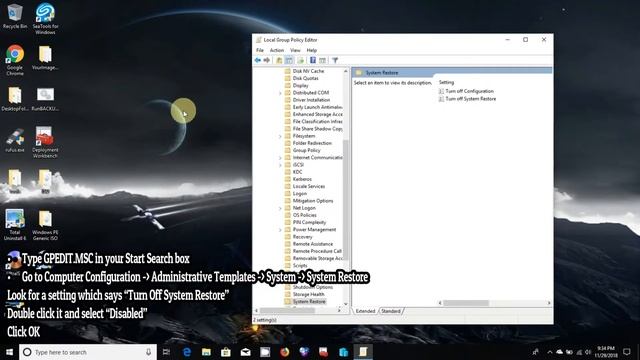Image resolution: width=640 pixels, height=360 pixels.
Task: Click the Windows Start button
Action: [x=9, y=352]
